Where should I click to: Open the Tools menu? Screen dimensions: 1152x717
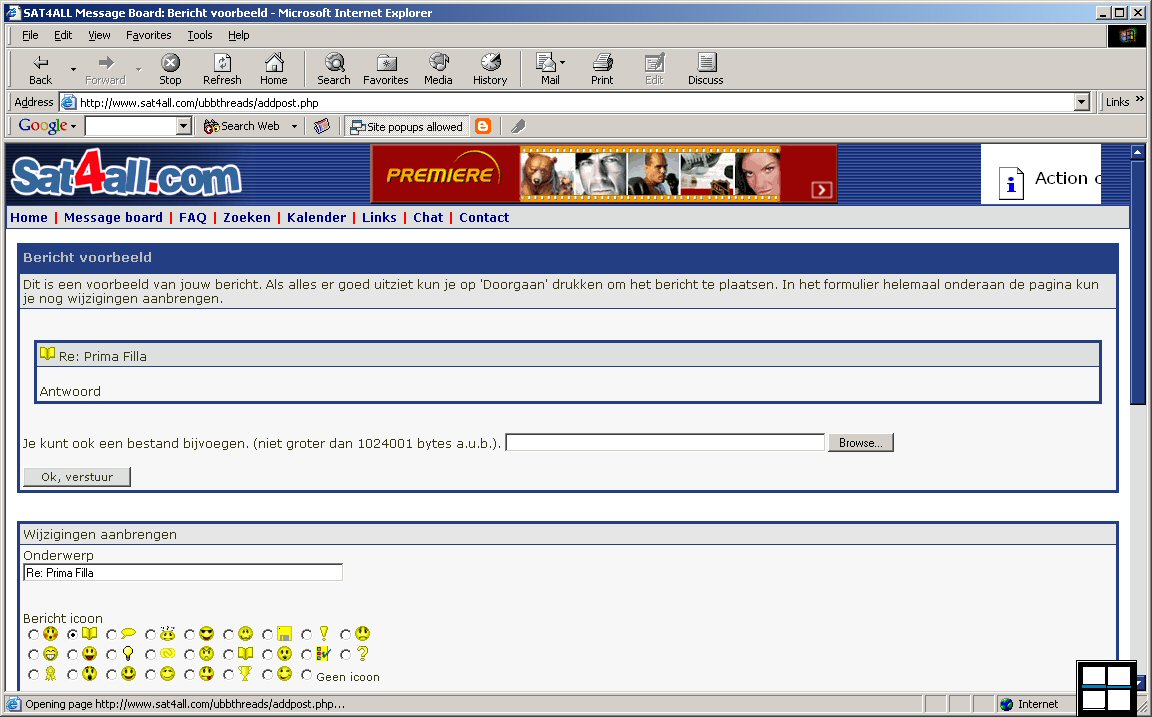click(199, 35)
